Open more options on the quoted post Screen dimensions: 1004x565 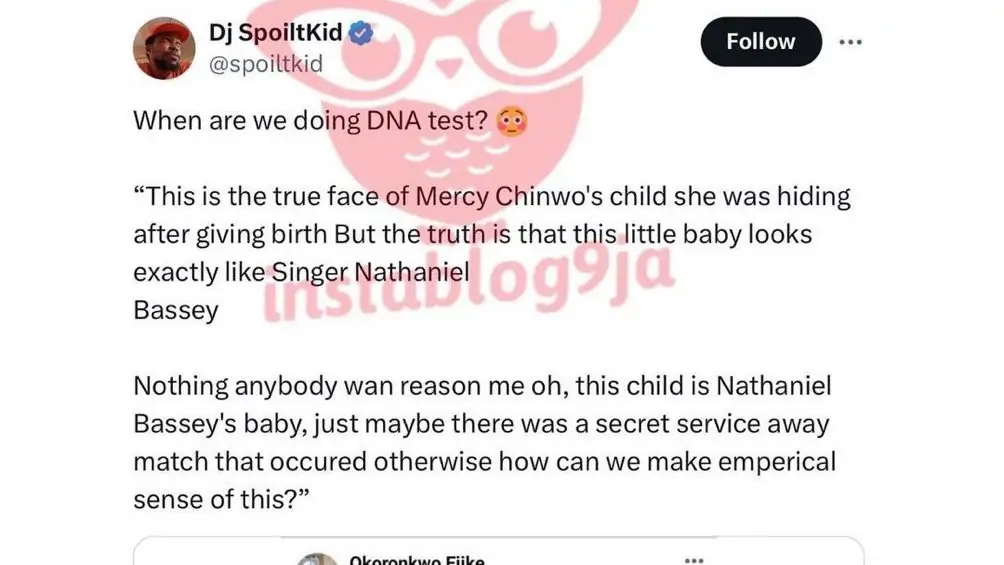tap(692, 558)
